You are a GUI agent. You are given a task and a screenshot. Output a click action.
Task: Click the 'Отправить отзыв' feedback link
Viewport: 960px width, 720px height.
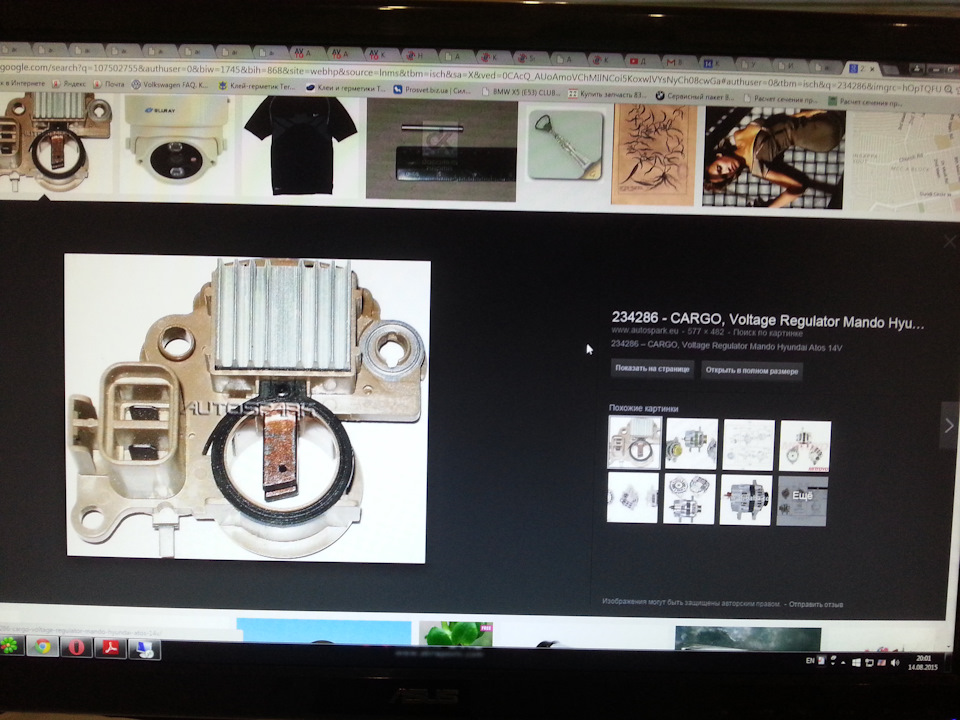[x=816, y=604]
